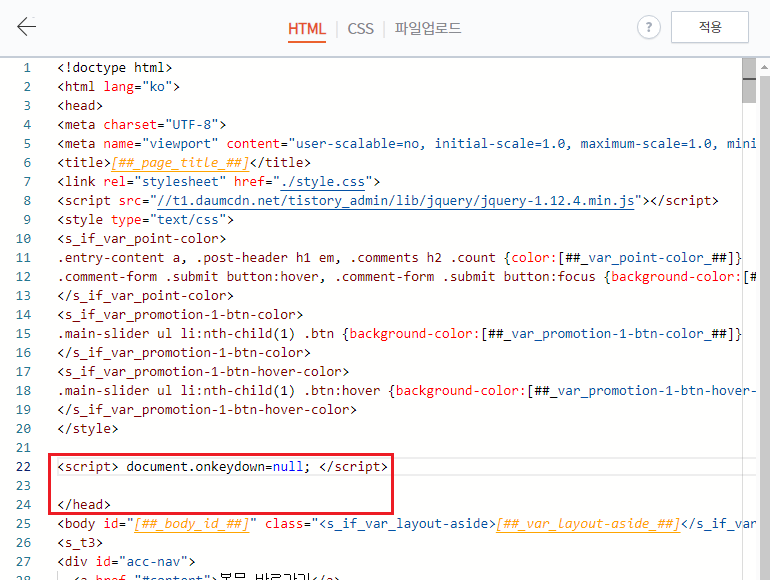Screen dimensions: 770x580
Task: Click line number 1 in gutter
Action: [27, 68]
